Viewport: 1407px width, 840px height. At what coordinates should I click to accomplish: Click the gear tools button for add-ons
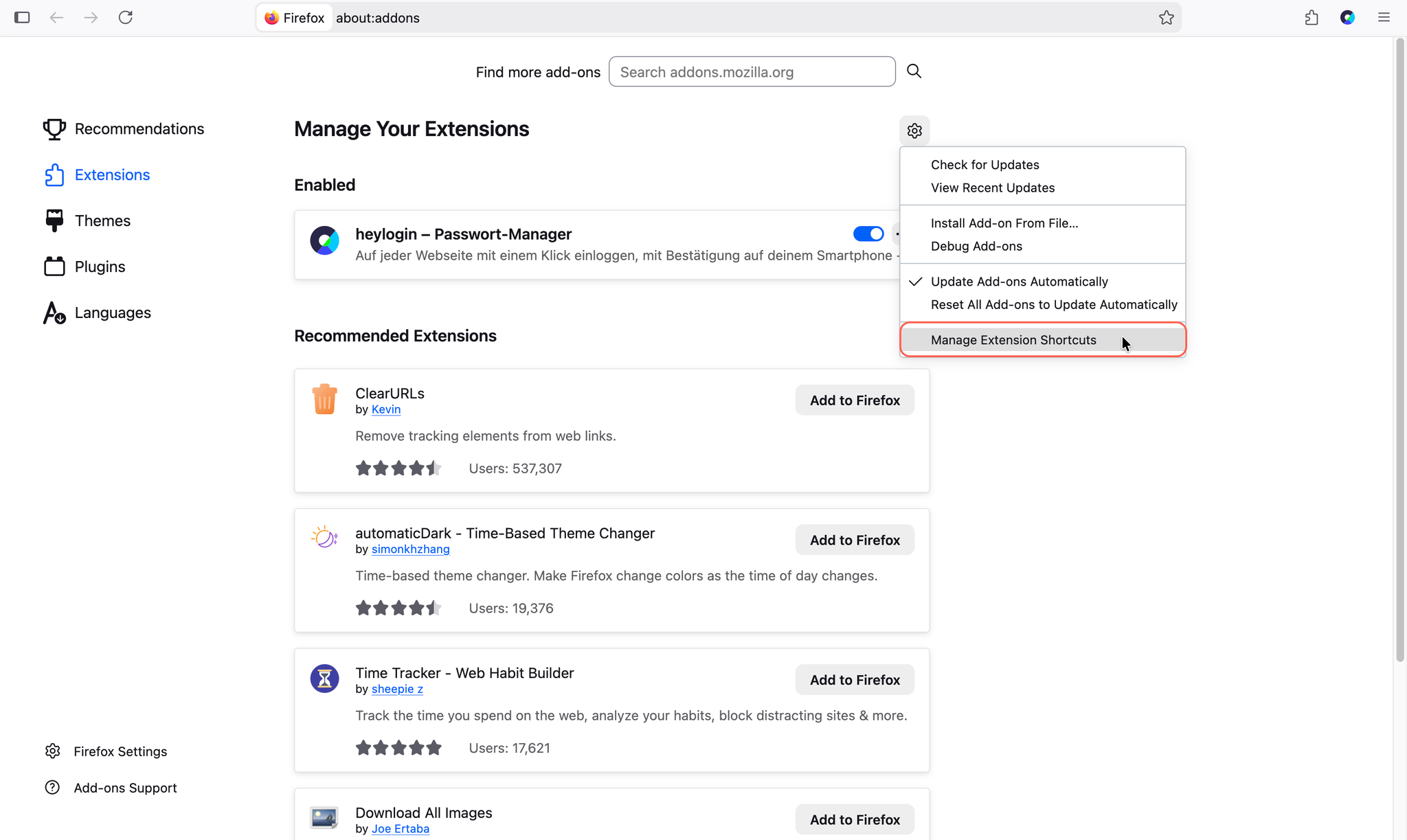[x=914, y=130]
